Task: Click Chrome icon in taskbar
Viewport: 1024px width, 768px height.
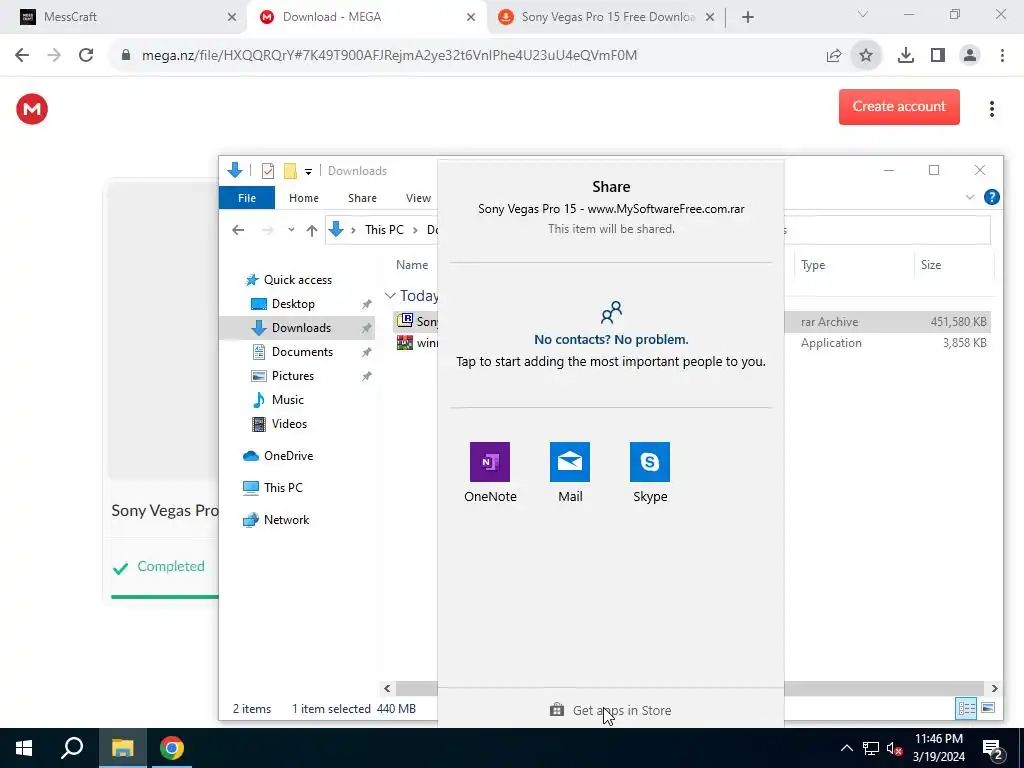Action: pos(172,748)
